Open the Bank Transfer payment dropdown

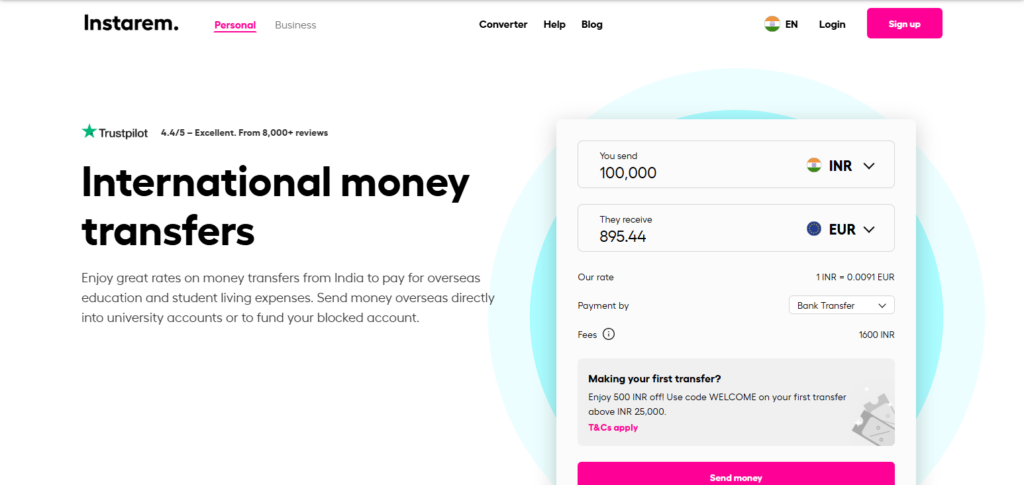click(841, 305)
